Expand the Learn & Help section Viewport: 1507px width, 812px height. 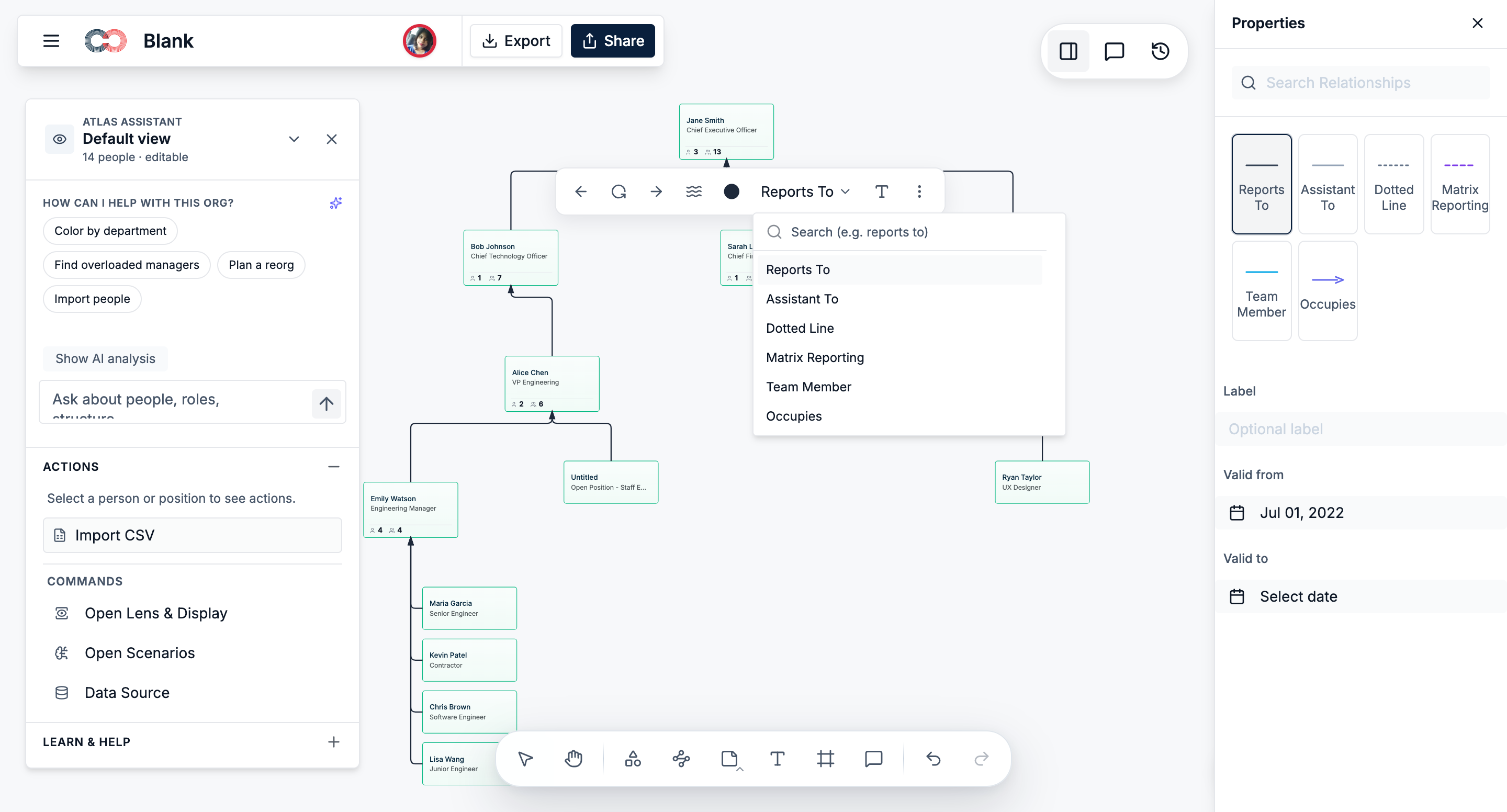tap(333, 742)
